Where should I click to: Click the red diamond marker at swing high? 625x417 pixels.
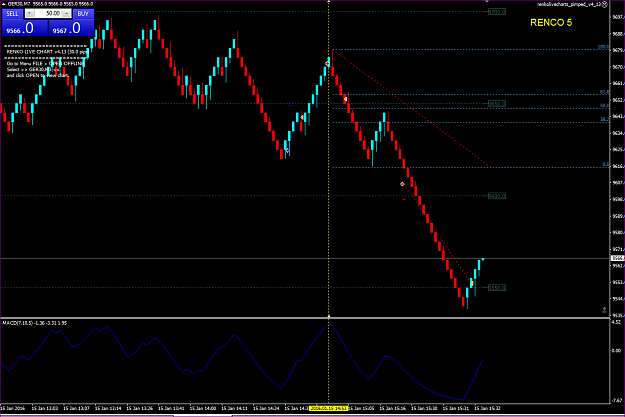(x=327, y=64)
